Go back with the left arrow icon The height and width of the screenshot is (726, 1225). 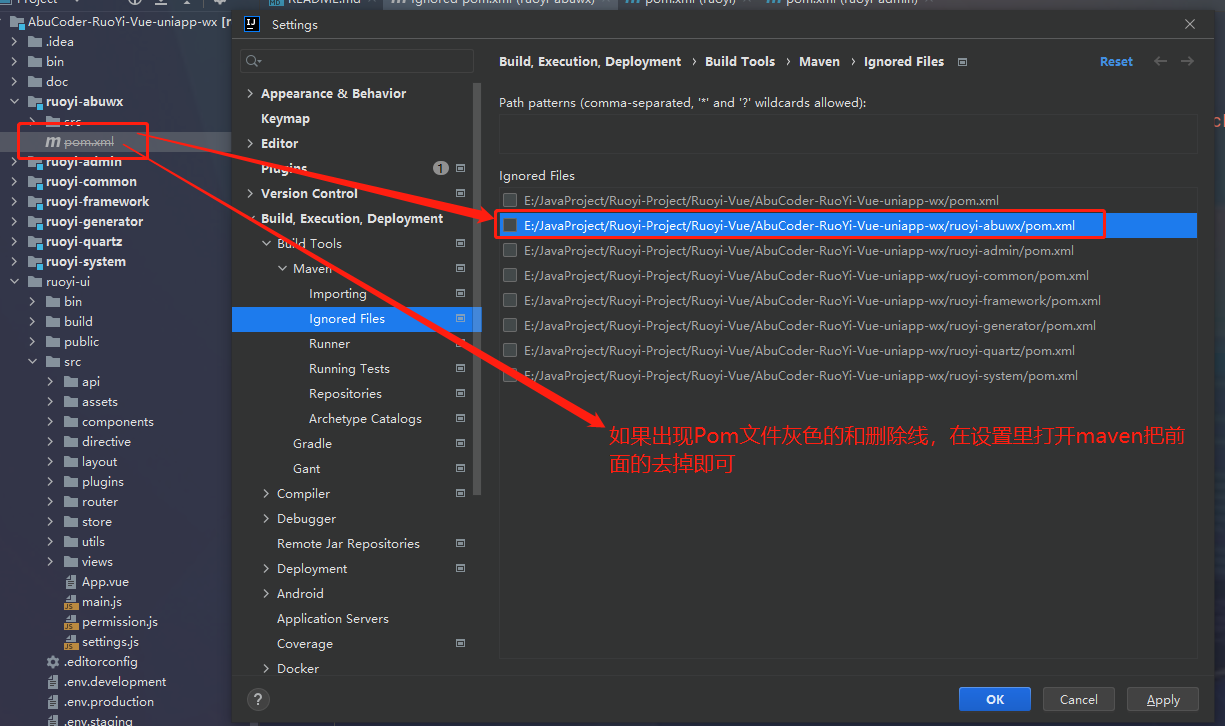(x=1160, y=62)
